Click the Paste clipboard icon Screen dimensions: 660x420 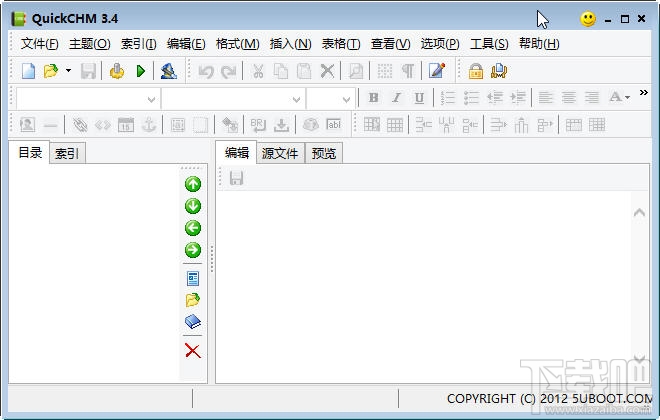pyautogui.click(x=304, y=71)
